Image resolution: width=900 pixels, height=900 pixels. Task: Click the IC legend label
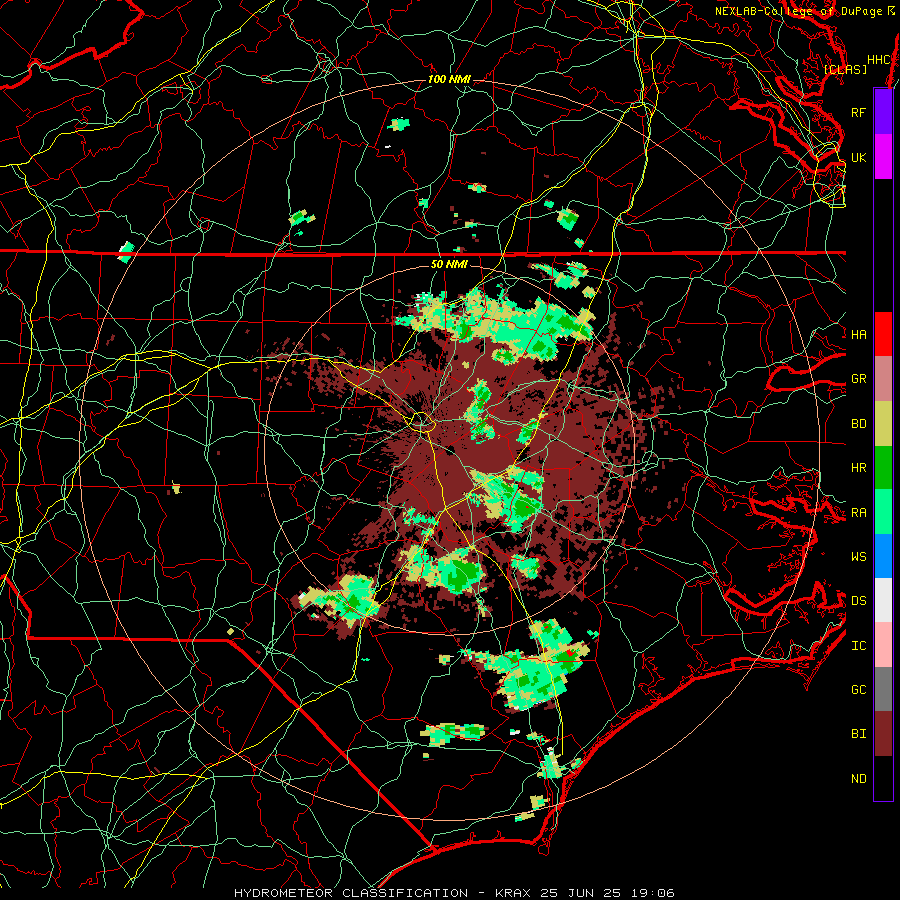click(858, 646)
